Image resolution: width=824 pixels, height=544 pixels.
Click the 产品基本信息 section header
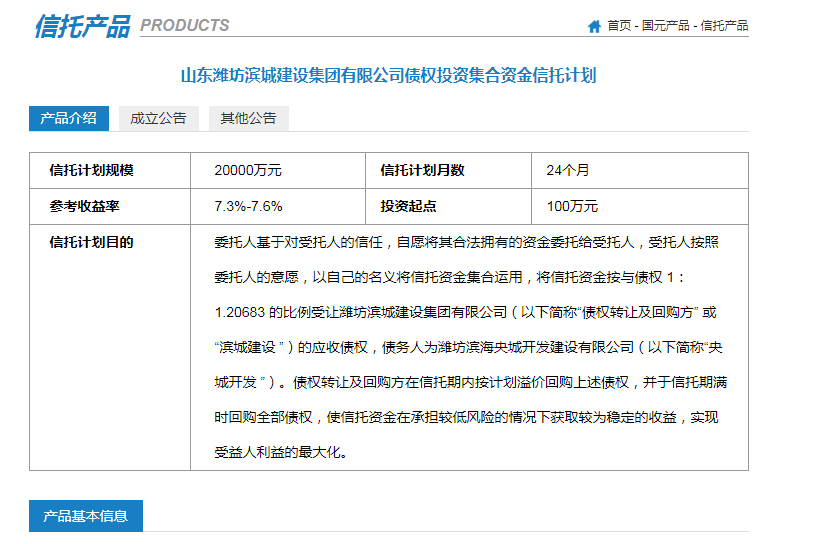85,516
